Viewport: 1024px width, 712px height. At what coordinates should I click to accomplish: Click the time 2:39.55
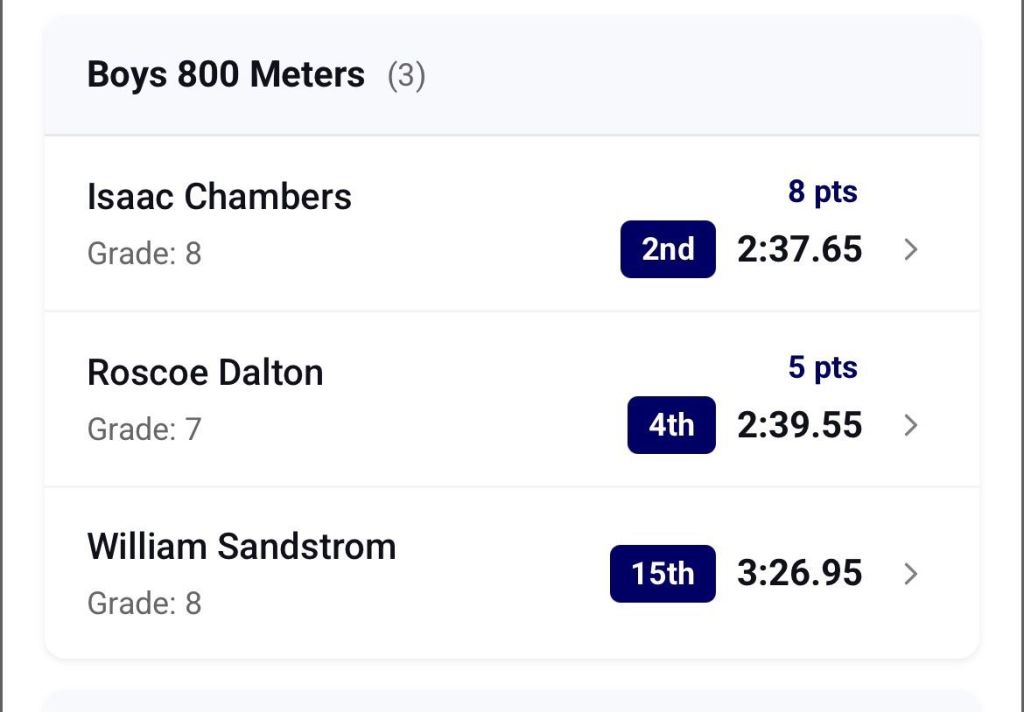tap(799, 425)
